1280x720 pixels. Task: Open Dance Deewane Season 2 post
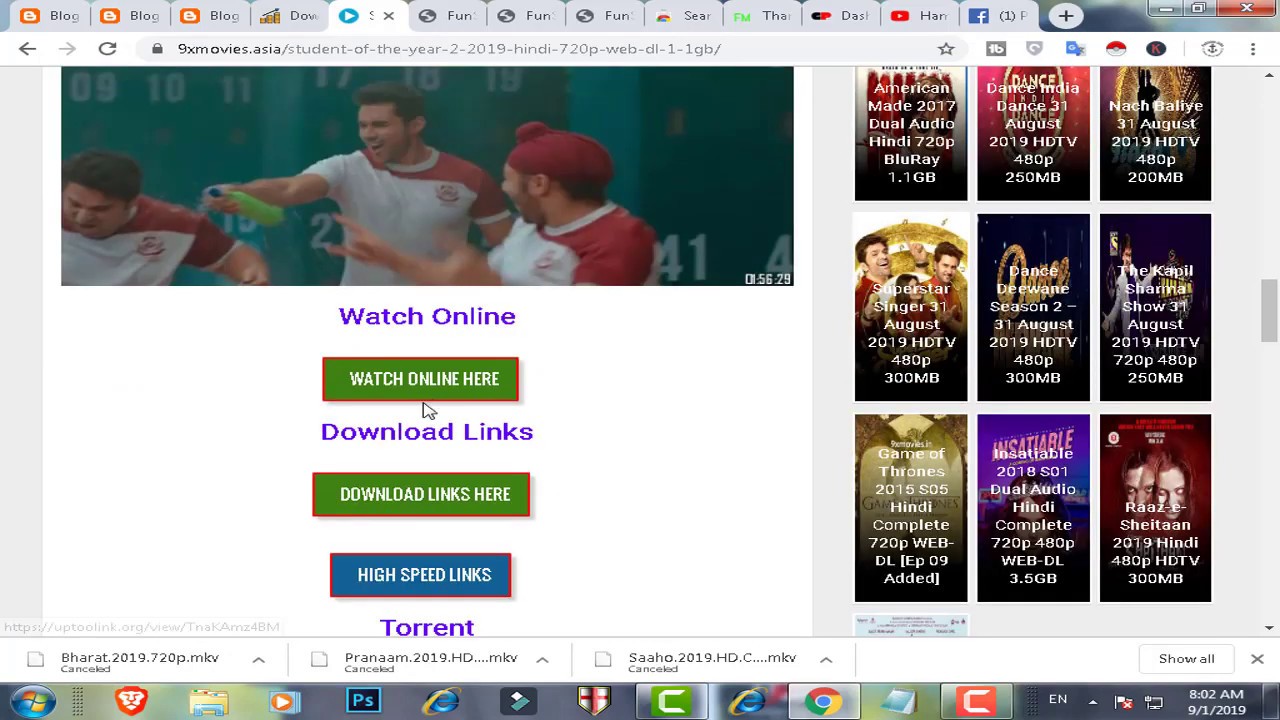(1033, 307)
